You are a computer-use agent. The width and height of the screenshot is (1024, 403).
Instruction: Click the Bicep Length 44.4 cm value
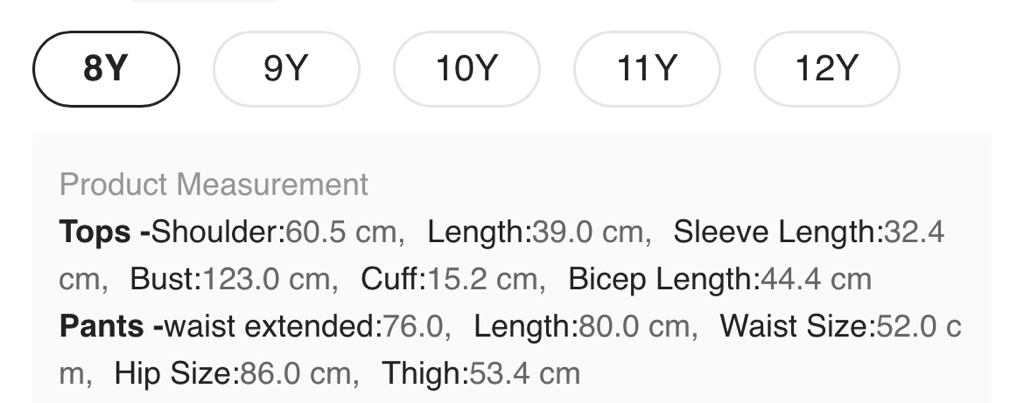[x=719, y=279]
